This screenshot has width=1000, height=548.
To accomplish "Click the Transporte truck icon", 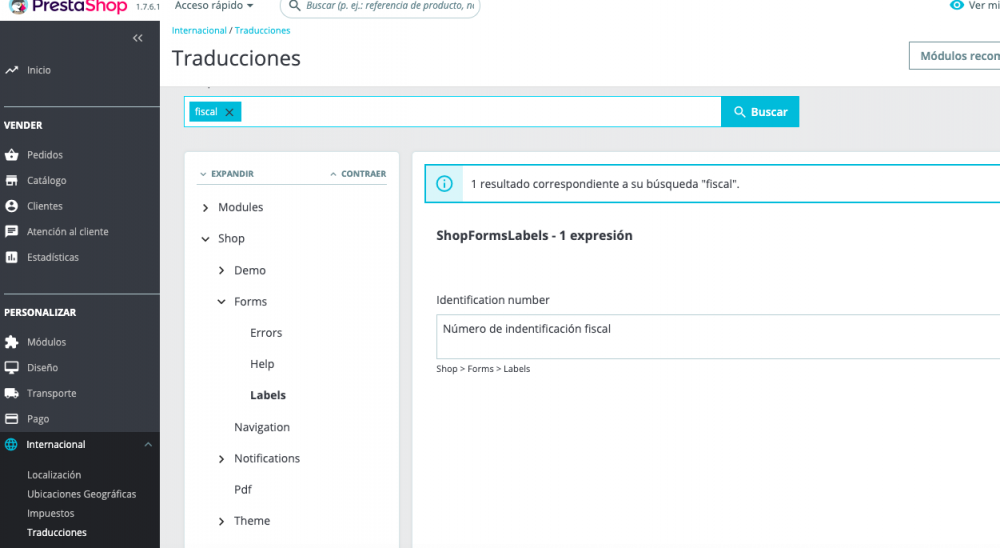I will 11,393.
